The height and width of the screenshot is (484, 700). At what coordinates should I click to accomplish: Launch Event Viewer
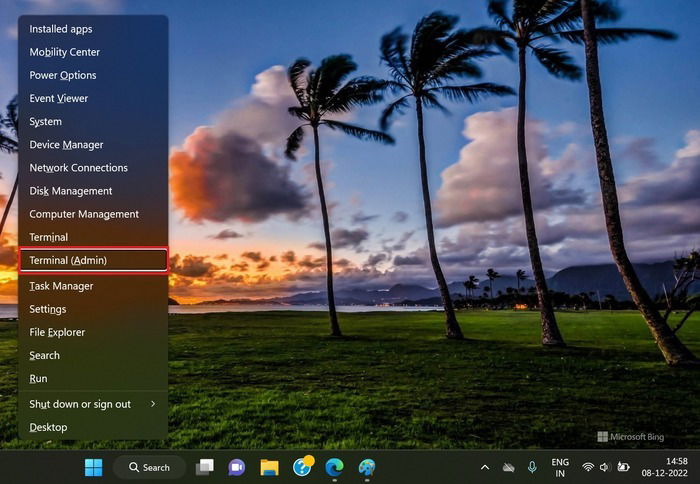pyautogui.click(x=93, y=98)
